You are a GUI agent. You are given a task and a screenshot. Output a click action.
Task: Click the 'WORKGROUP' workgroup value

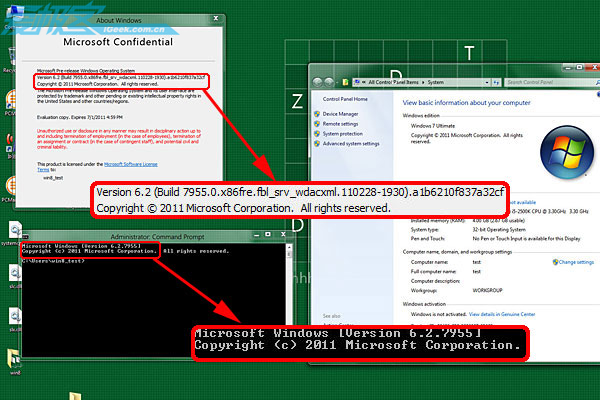coord(487,291)
